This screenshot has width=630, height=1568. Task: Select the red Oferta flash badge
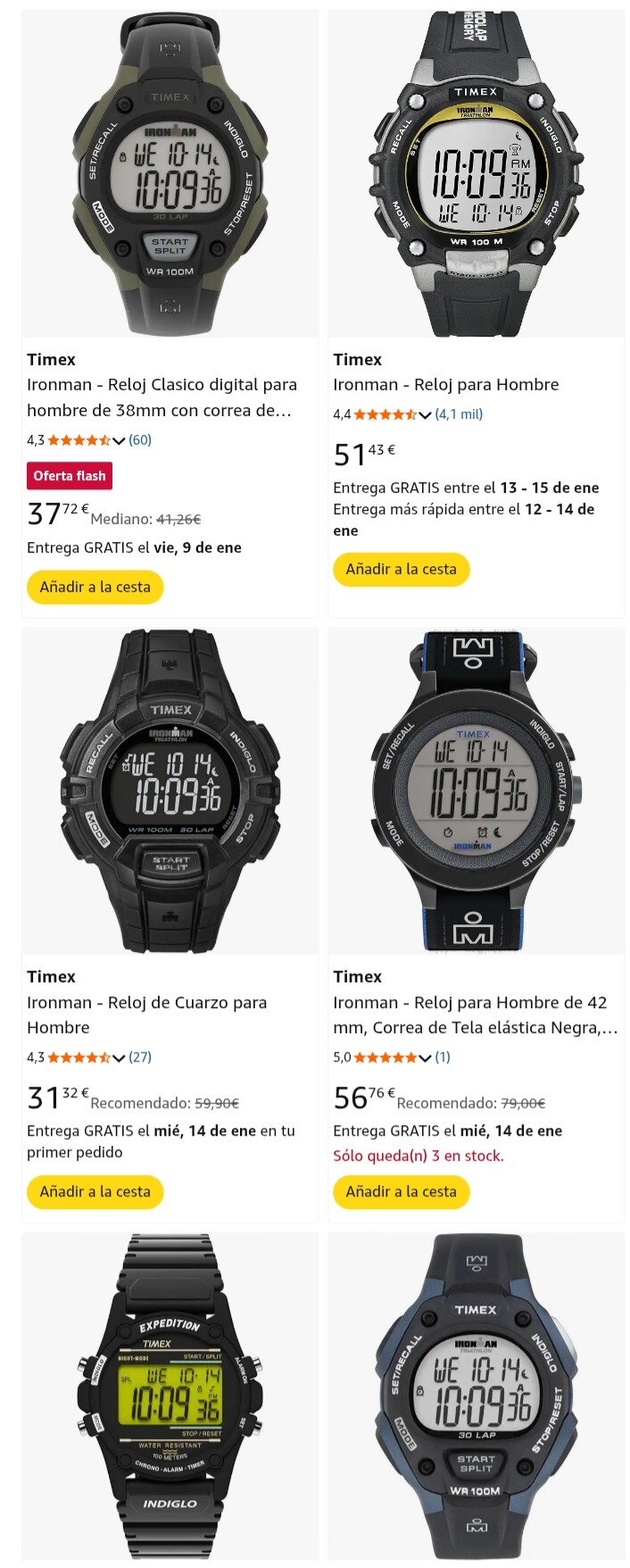70,476
